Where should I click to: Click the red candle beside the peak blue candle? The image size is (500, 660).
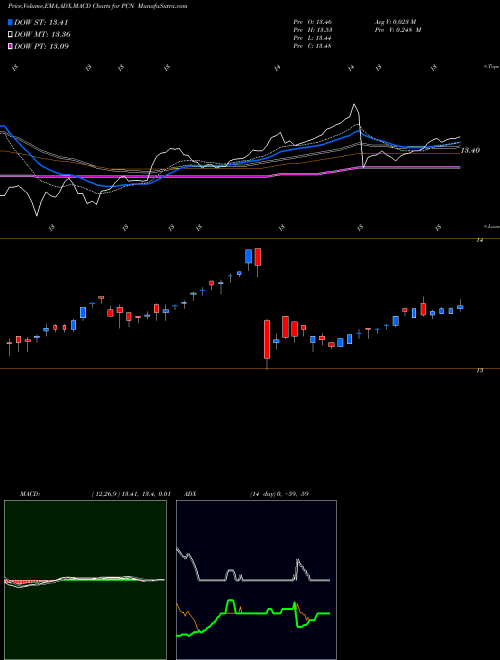[258, 257]
